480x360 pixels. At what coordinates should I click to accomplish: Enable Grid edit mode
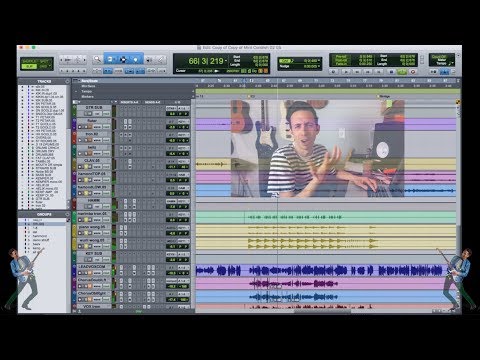(44, 66)
